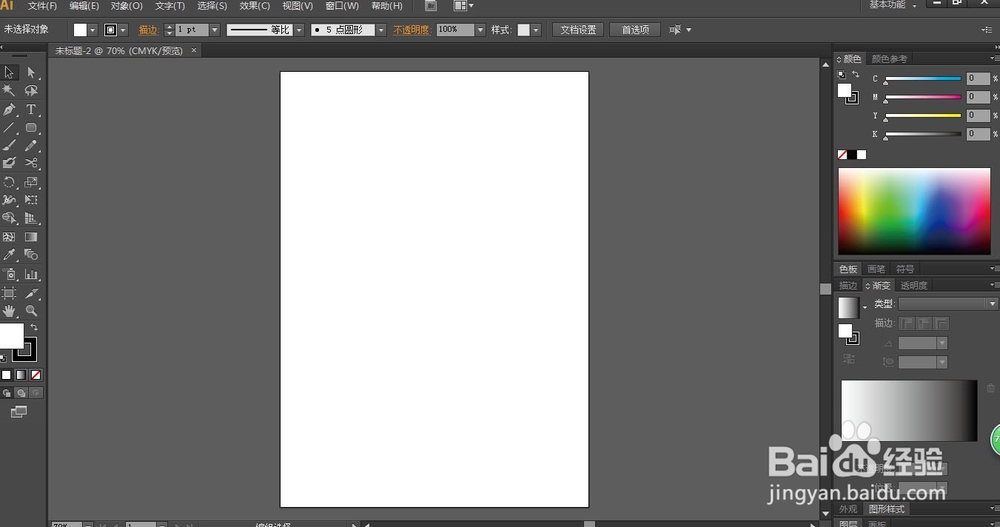
Task: Select the Direct Selection tool
Action: point(31,73)
